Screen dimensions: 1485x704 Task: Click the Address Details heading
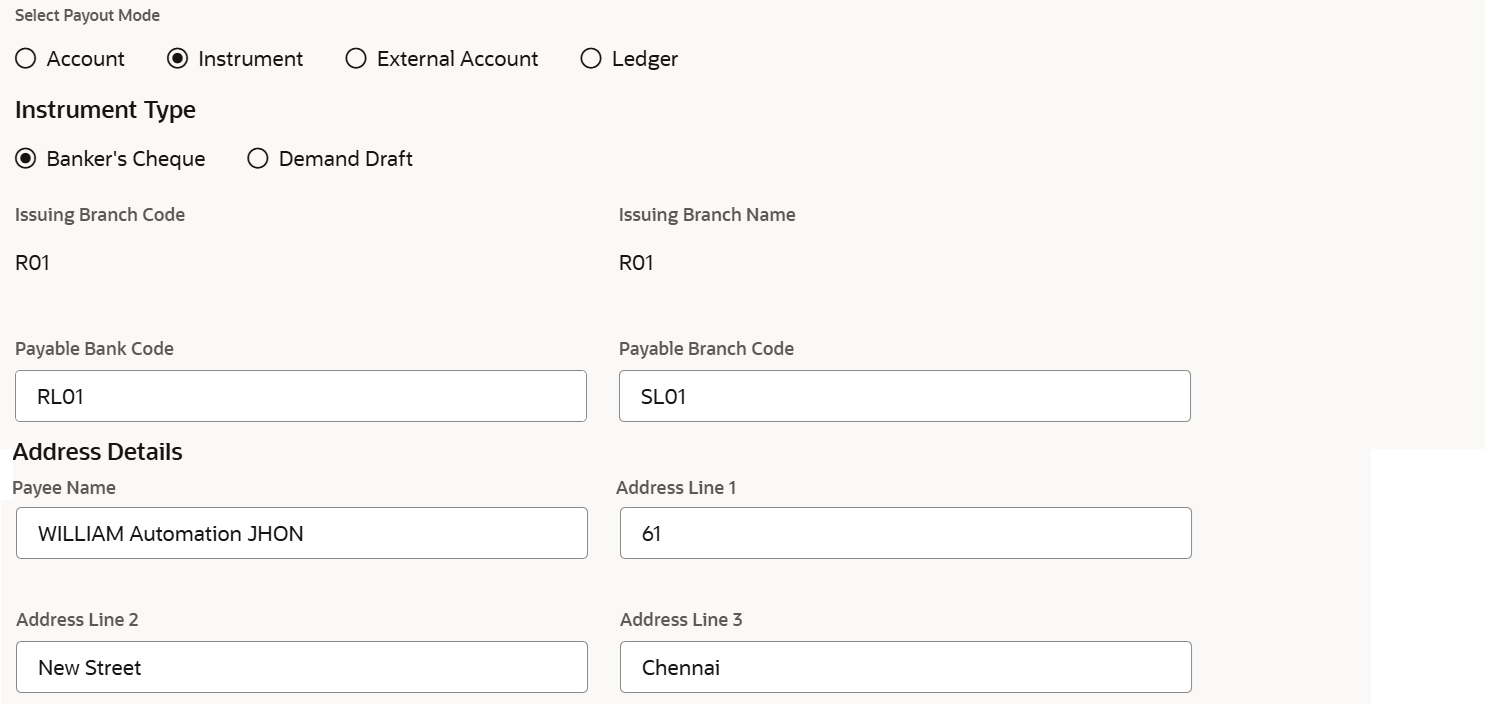[x=98, y=452]
